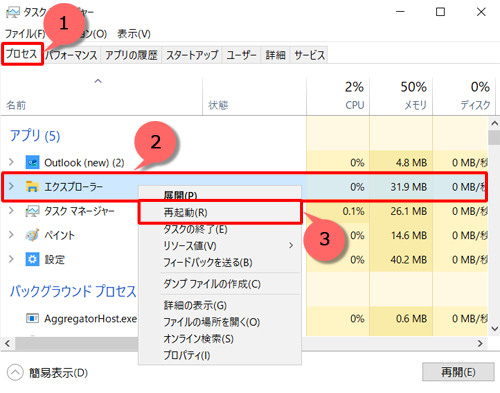Click the 簡易表示(D) link
The width and height of the screenshot is (500, 393).
(58, 373)
